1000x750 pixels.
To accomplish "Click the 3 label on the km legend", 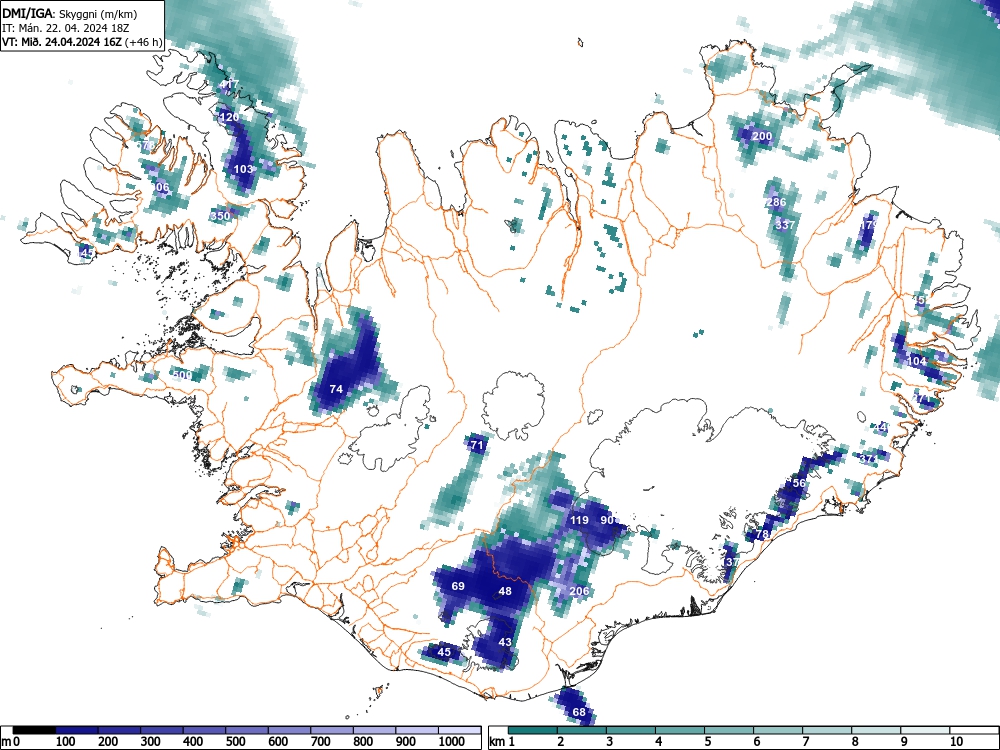I will [610, 742].
